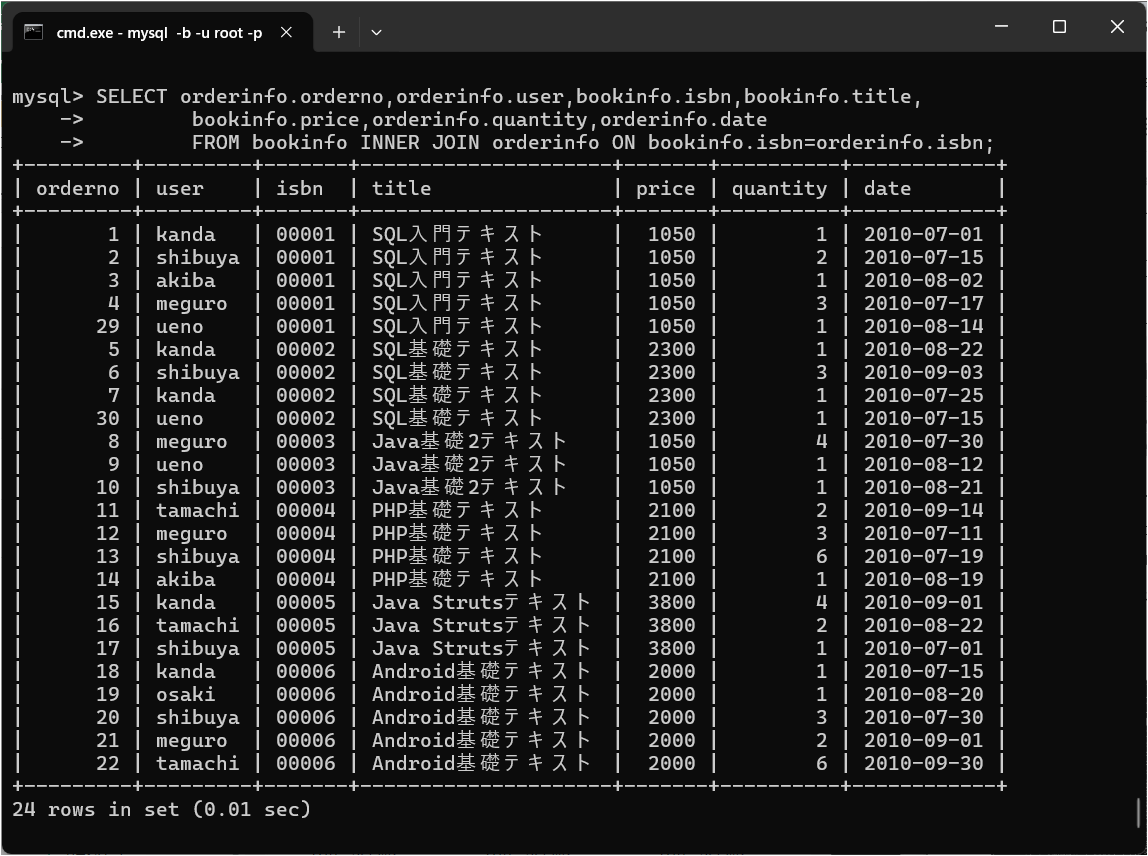Open a new terminal tab

[x=339, y=32]
